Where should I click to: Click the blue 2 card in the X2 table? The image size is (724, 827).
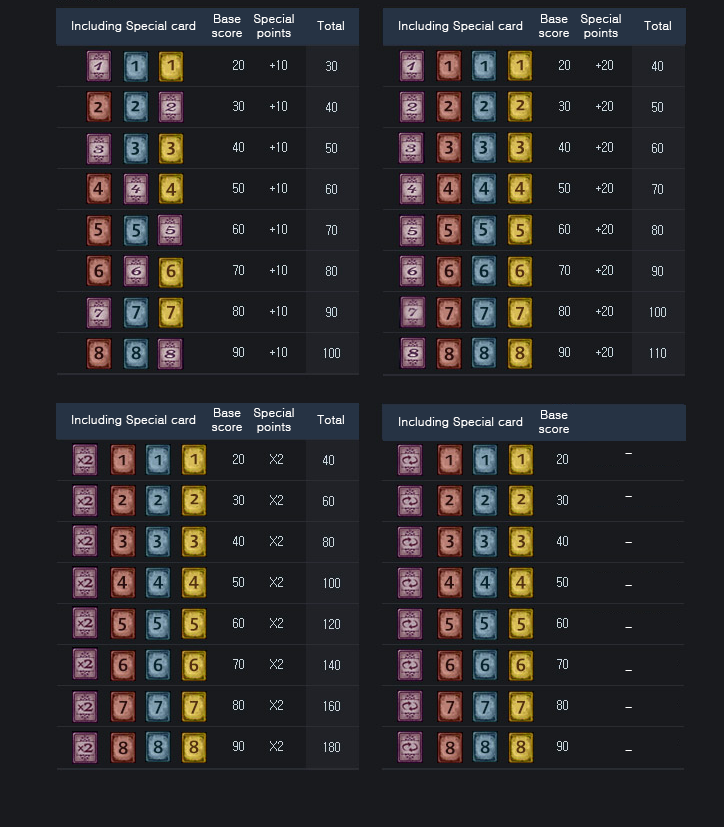158,501
